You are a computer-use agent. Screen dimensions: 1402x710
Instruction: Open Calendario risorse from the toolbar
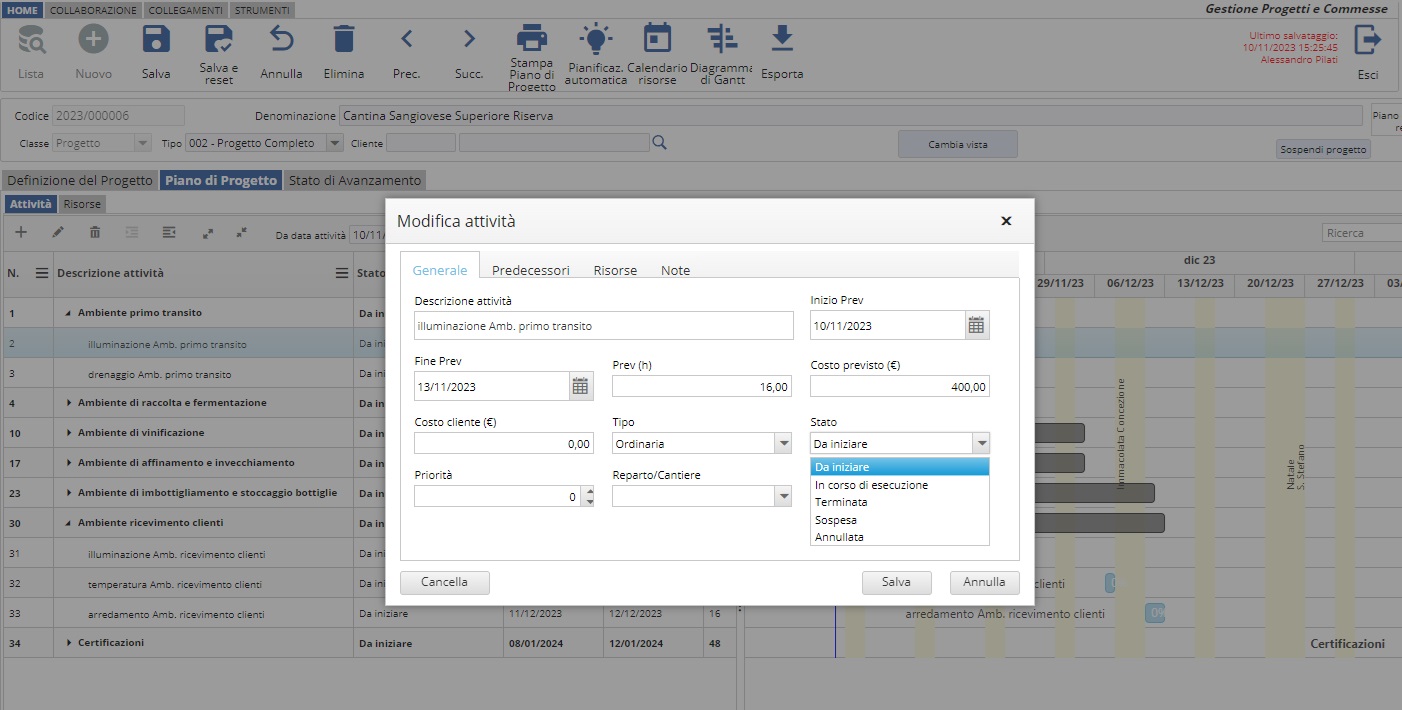(x=657, y=40)
